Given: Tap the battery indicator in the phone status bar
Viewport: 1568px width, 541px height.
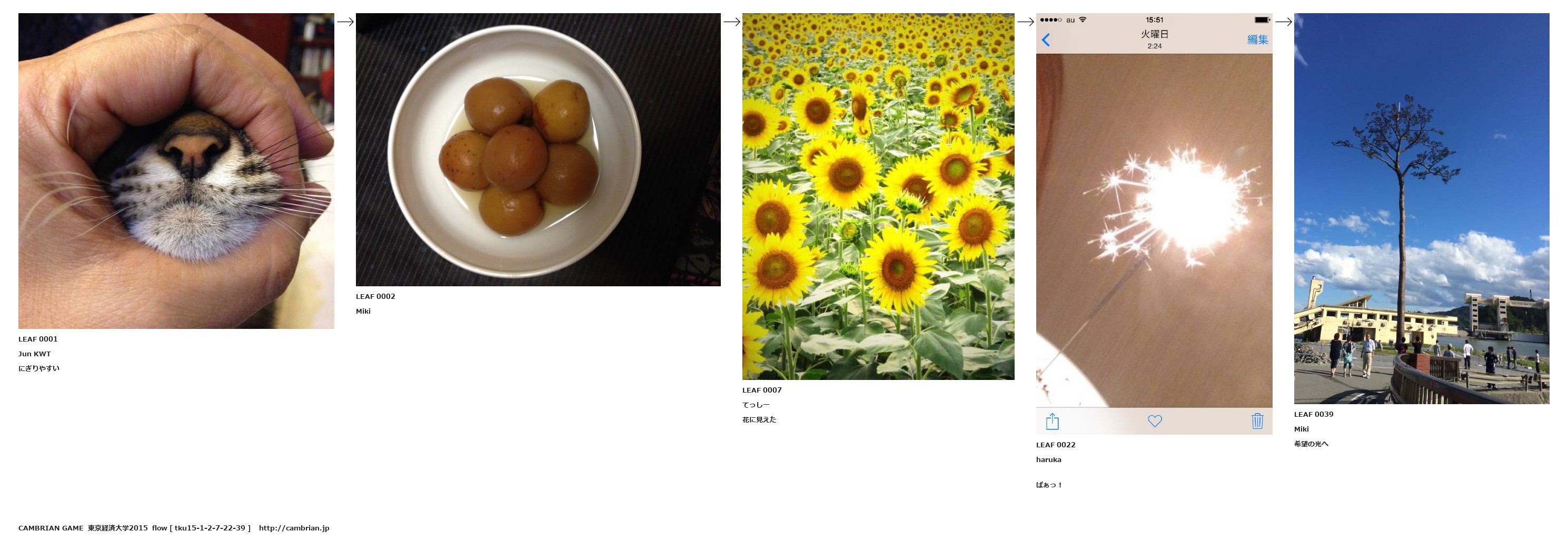Looking at the screenshot, I should point(1263,20).
